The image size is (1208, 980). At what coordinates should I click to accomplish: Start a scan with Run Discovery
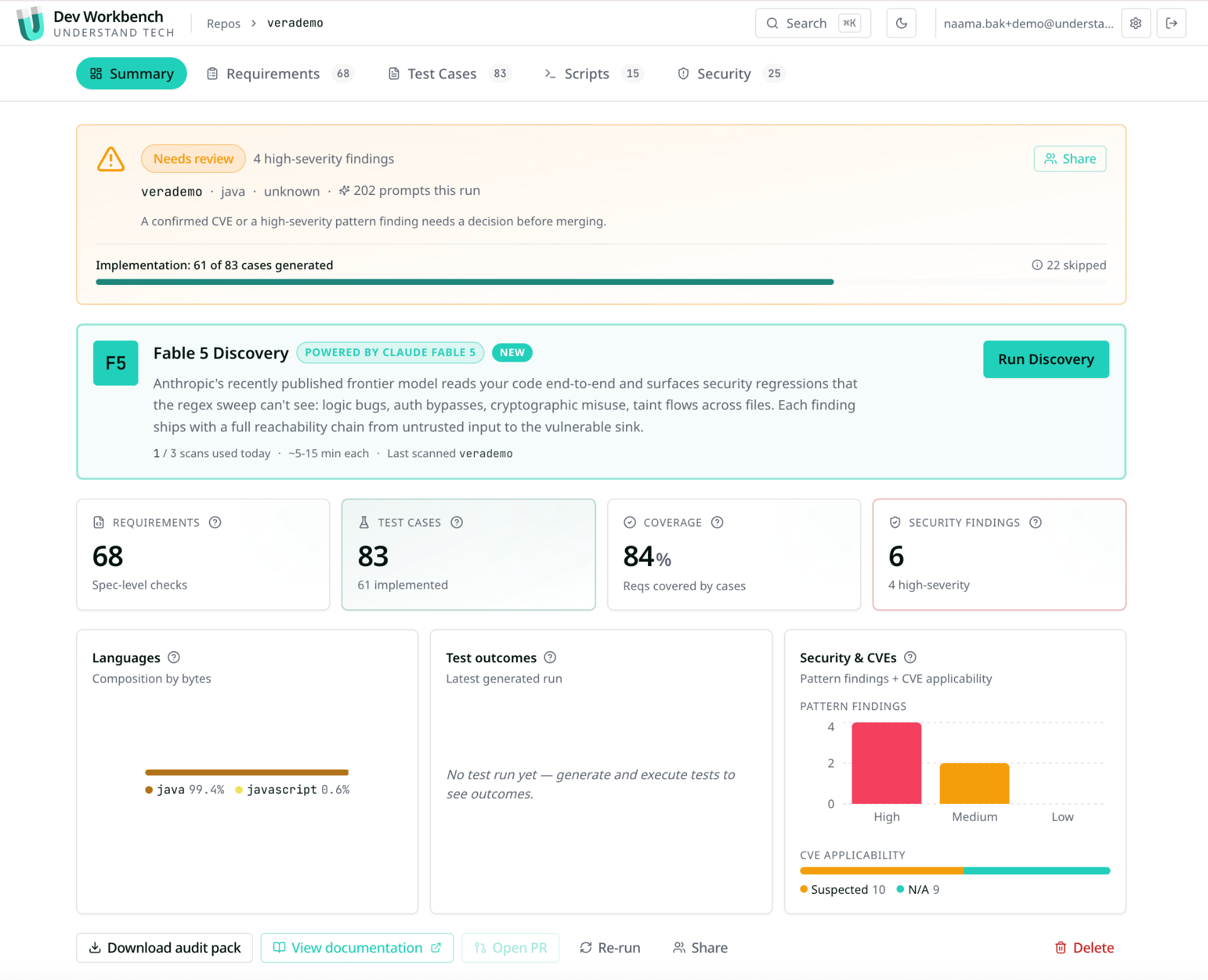[1046, 359]
